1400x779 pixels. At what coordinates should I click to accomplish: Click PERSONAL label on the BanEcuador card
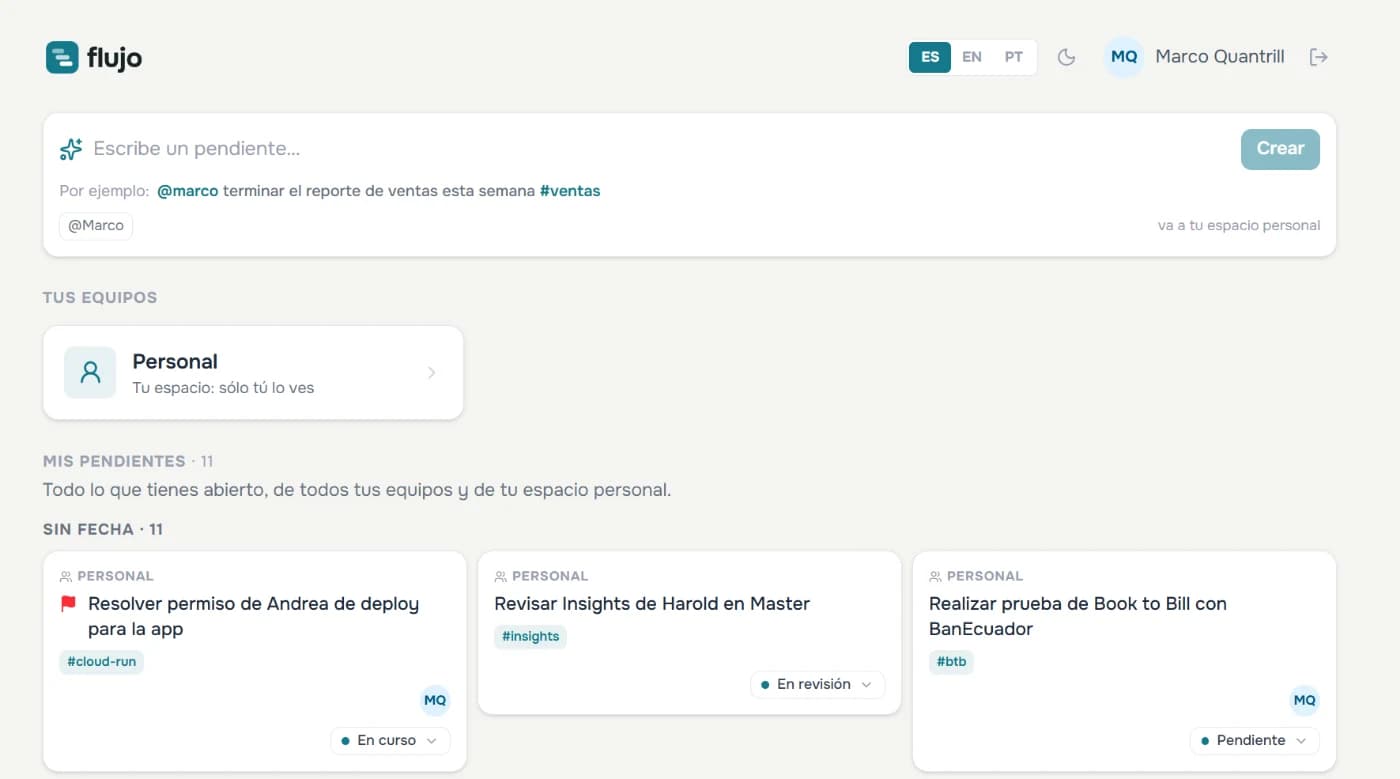[985, 577]
